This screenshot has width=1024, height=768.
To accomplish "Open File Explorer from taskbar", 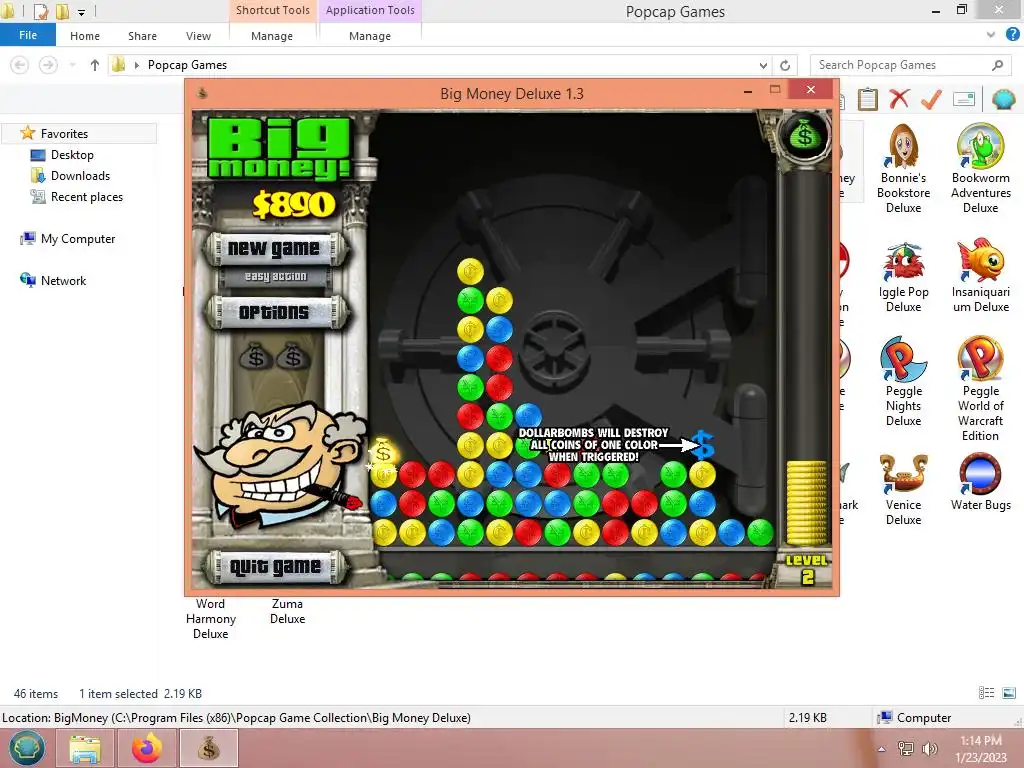I will click(85, 748).
